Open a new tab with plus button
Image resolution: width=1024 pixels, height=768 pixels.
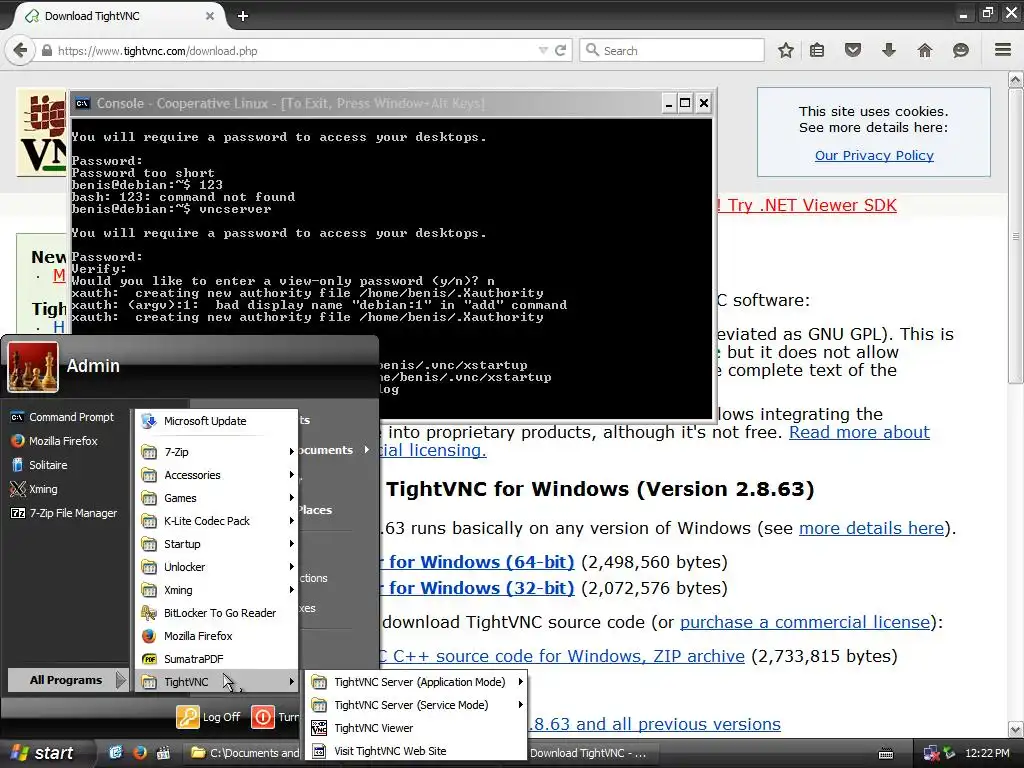[243, 16]
